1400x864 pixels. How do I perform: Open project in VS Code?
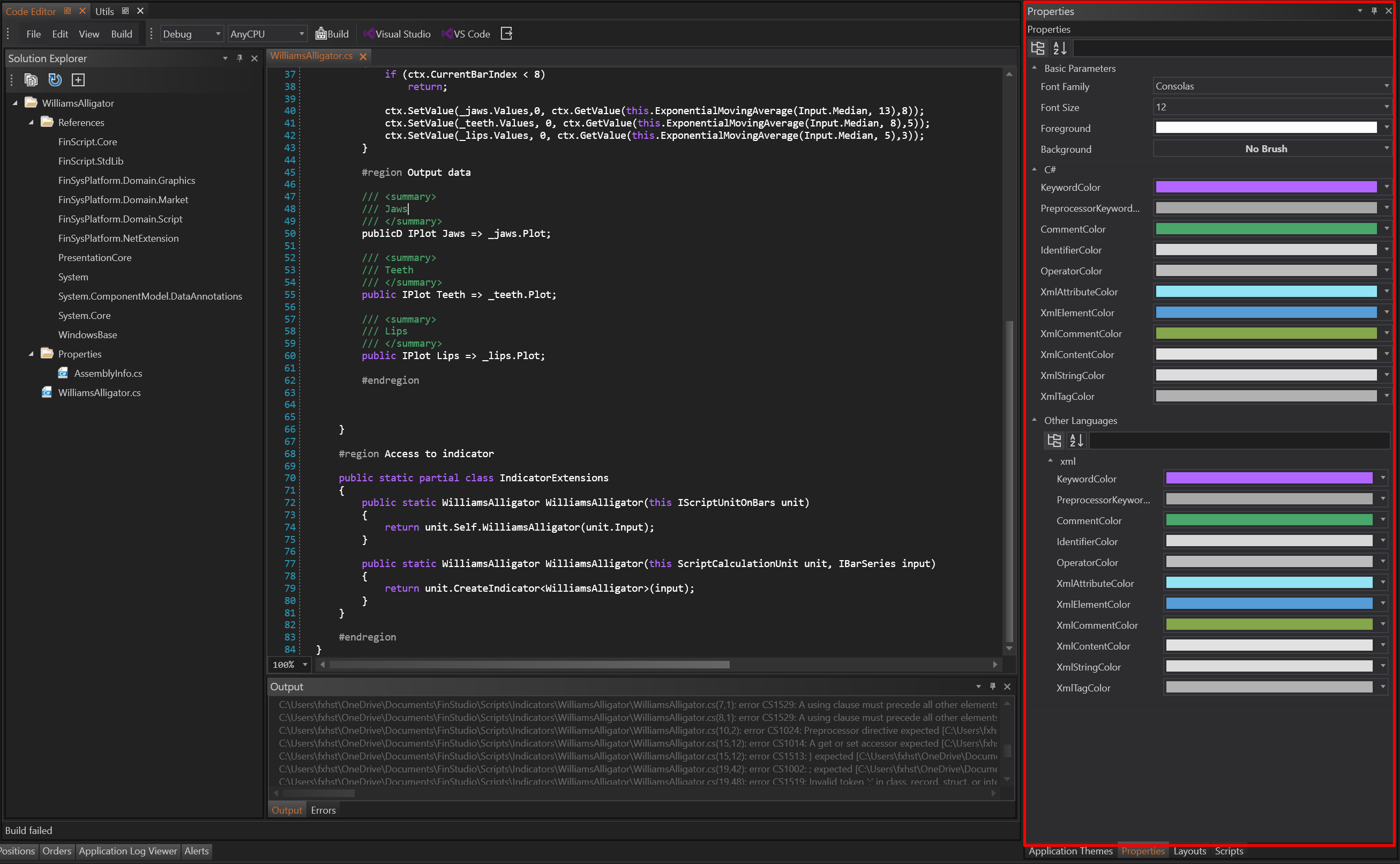(x=466, y=34)
